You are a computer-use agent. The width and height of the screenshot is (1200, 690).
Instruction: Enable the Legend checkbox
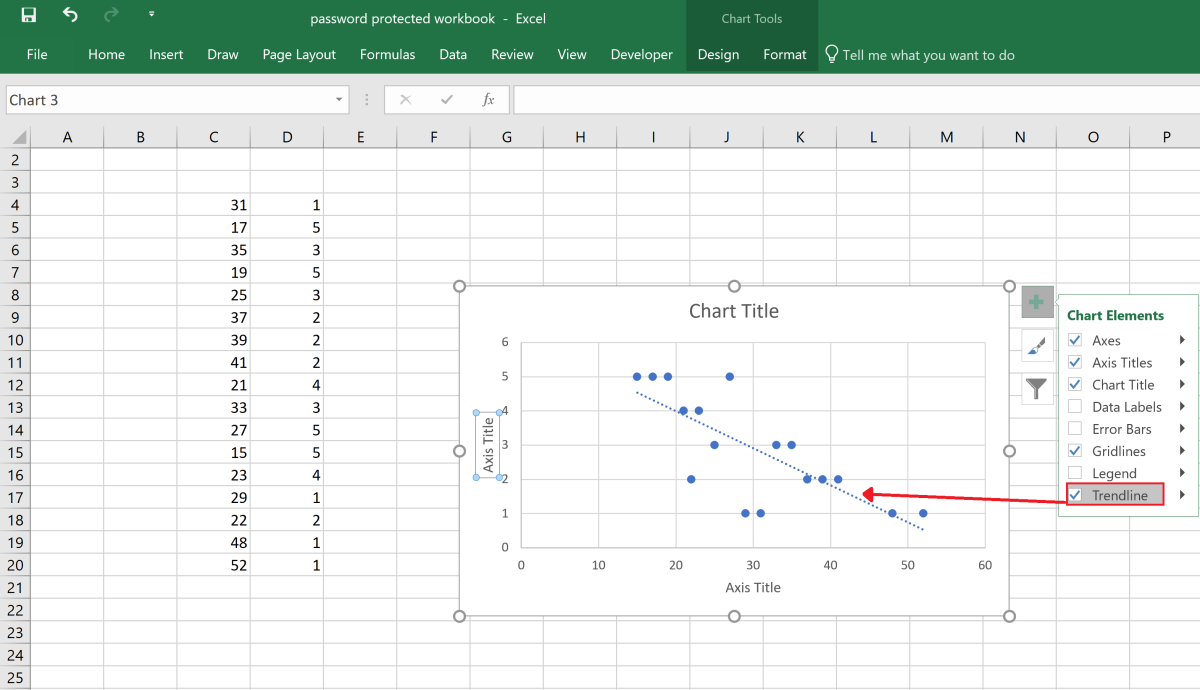click(x=1074, y=472)
